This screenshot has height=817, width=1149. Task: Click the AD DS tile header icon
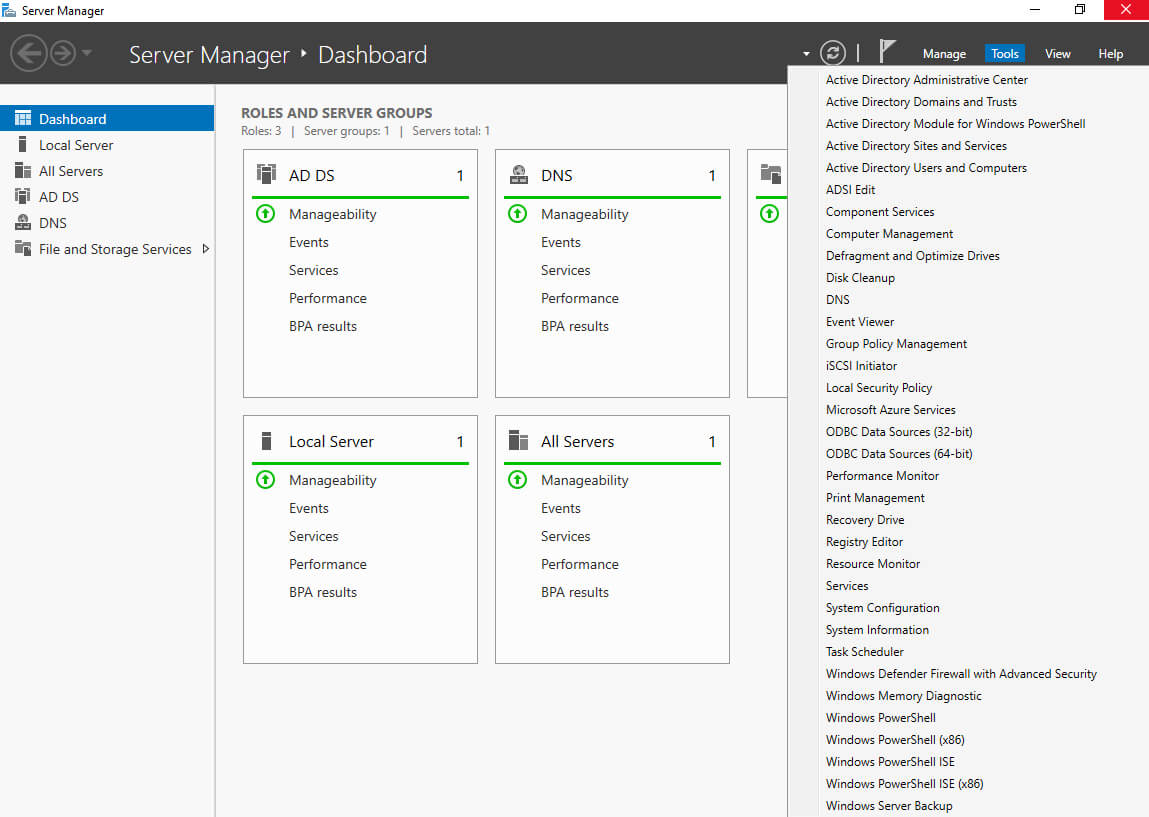click(x=266, y=174)
